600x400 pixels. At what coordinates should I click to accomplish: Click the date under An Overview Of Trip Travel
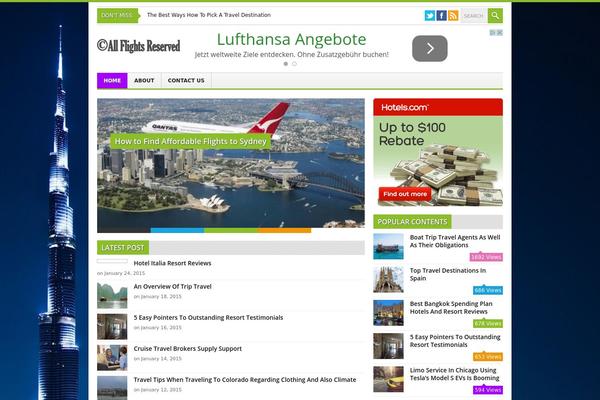pos(158,297)
